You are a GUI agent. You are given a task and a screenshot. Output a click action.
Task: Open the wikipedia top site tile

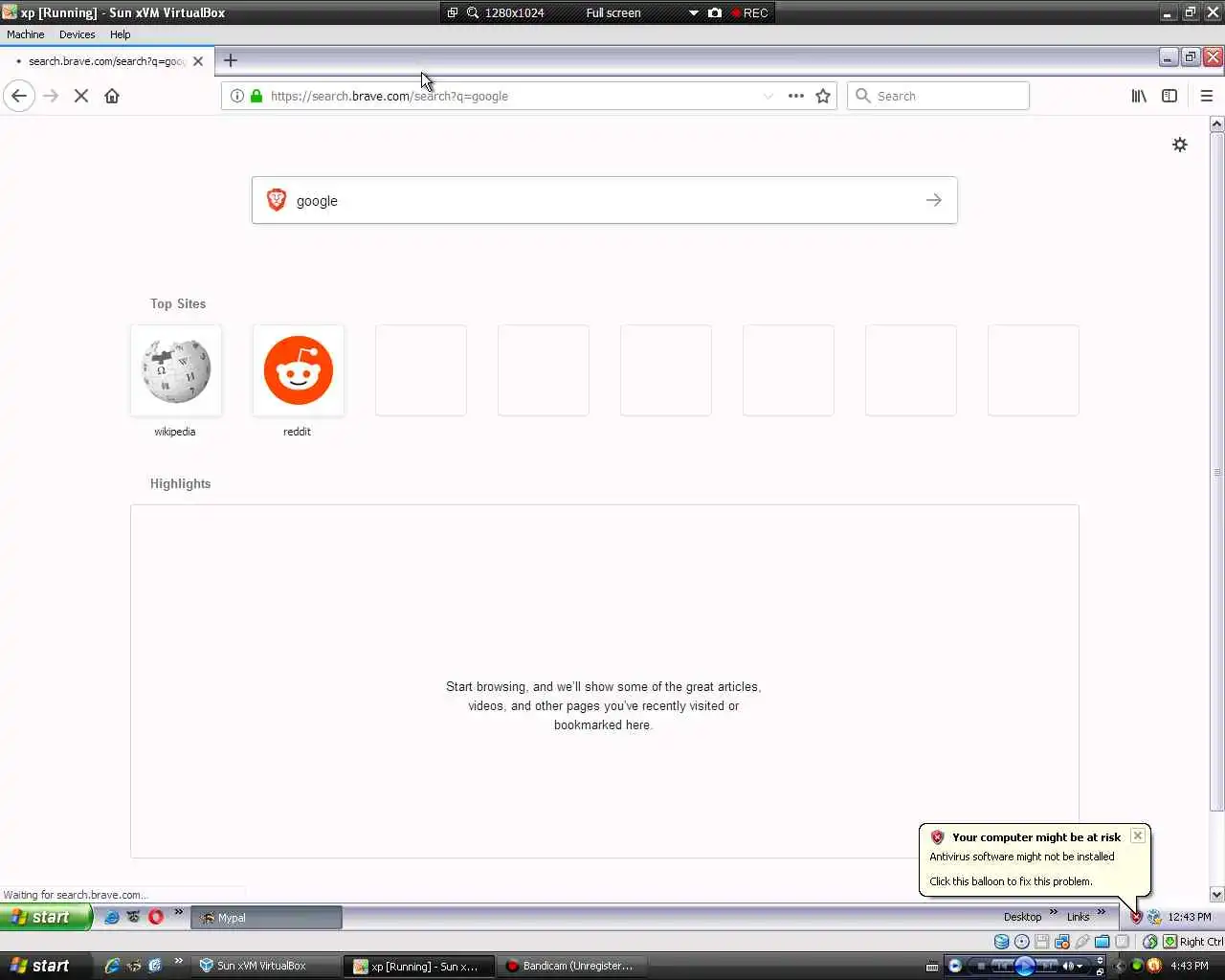coord(176,370)
